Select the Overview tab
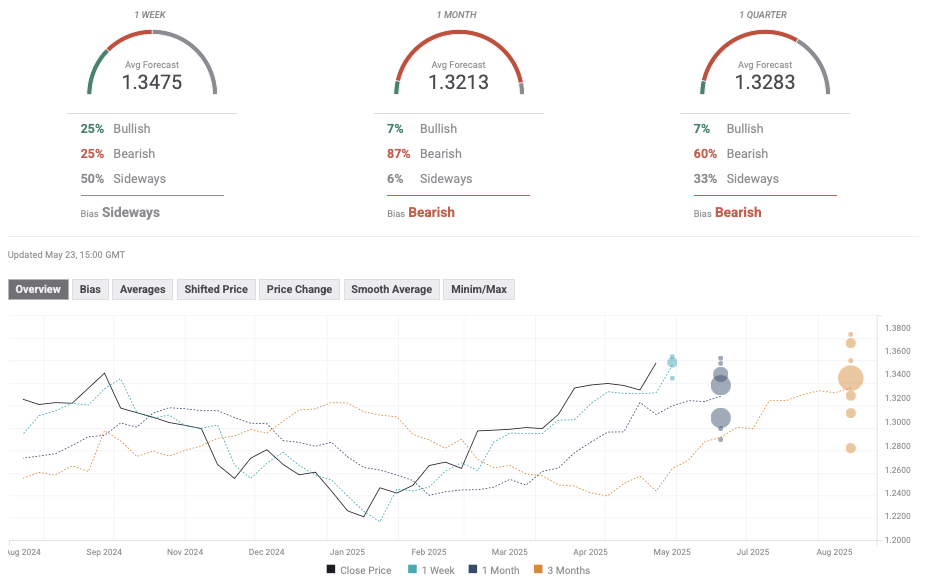 pos(38,289)
